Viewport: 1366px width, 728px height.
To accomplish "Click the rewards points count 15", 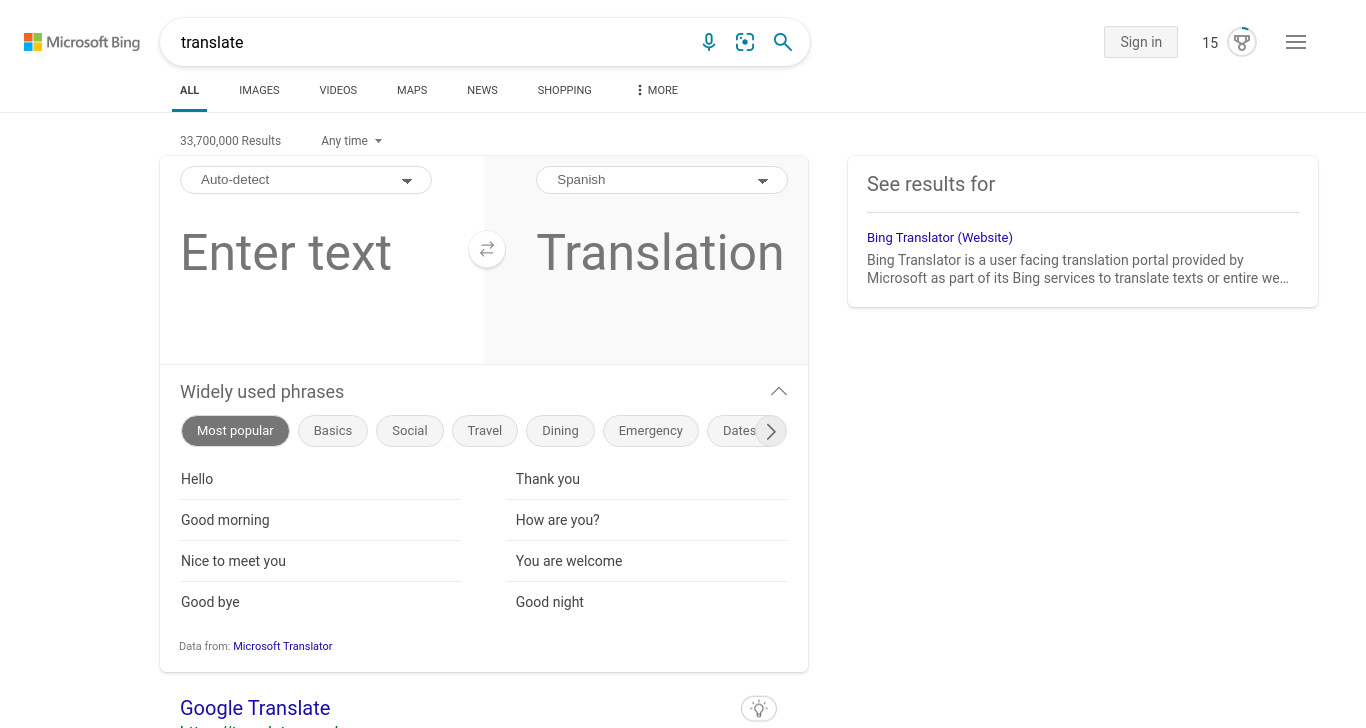I will 1210,43.
